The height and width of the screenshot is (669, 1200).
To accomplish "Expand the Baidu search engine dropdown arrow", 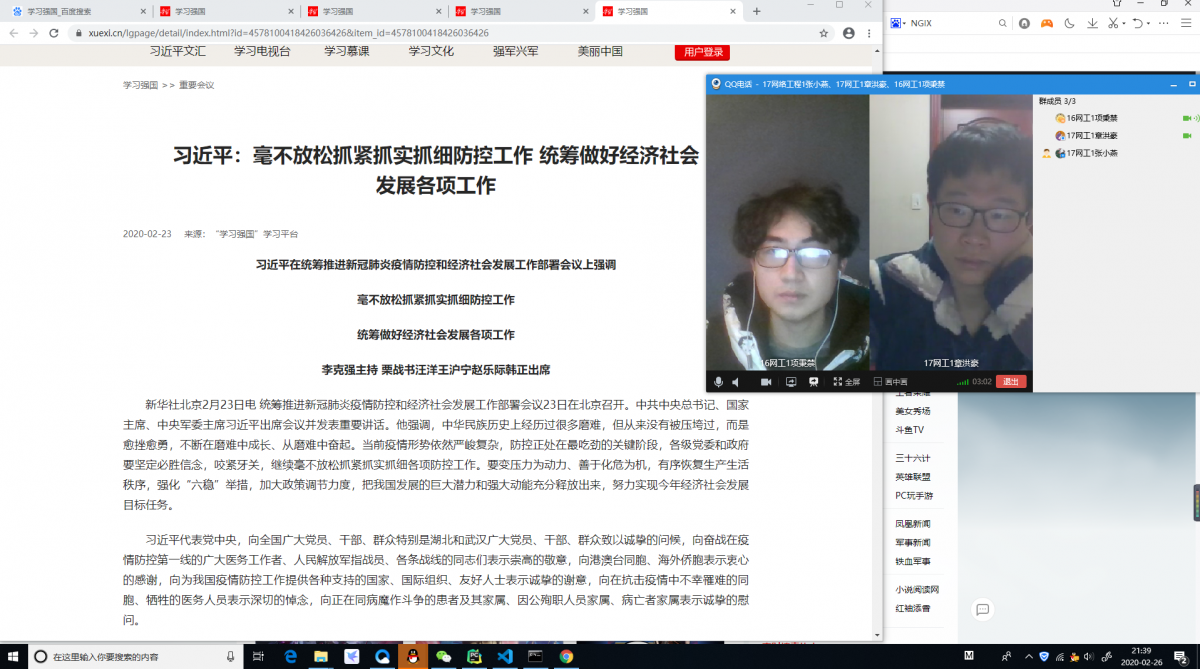I will [902, 24].
